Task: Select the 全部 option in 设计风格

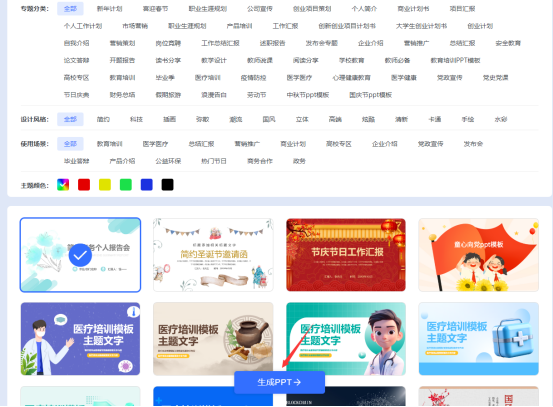Action: [70, 120]
